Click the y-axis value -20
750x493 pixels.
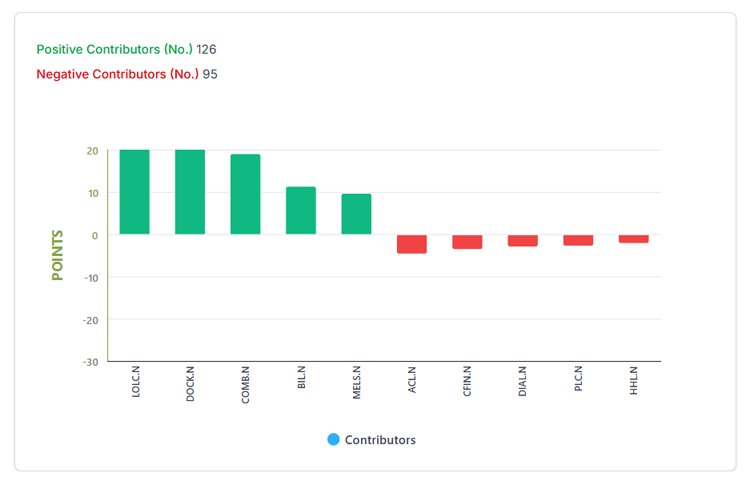pyautogui.click(x=90, y=320)
